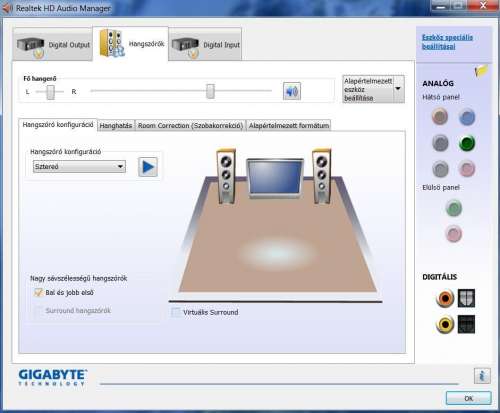This screenshot has height=413, width=500.
Task: Open connector settings via yellow folder icon
Action: [481, 71]
